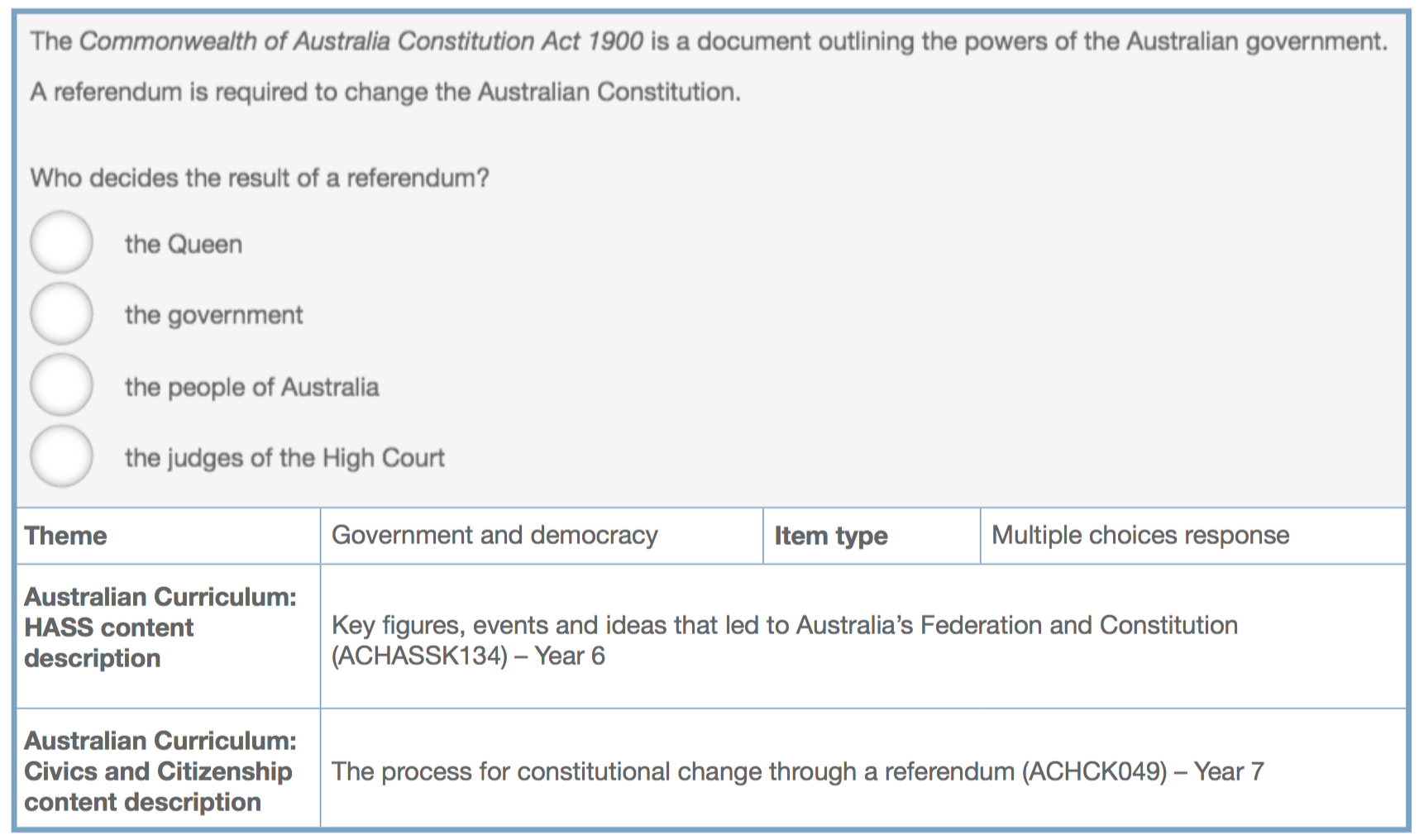Click the Key figures, events and ideas text line

[785, 625]
